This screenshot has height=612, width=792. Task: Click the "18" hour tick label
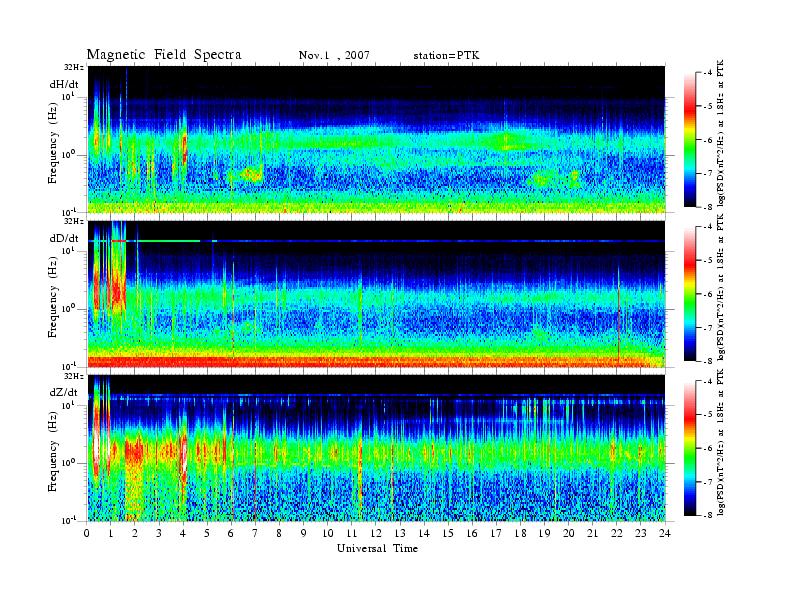tap(520, 533)
